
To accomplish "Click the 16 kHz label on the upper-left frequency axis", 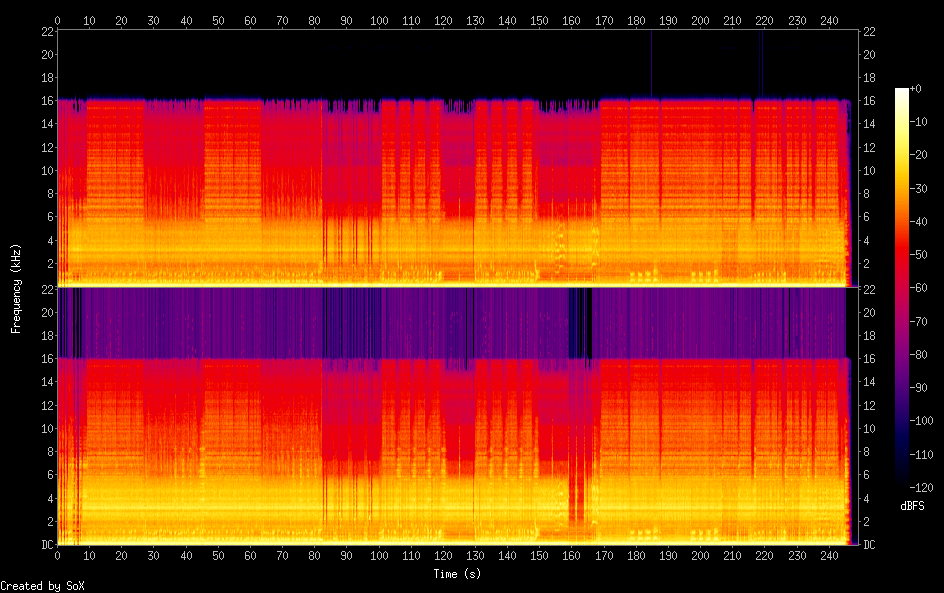I will click(x=46, y=101).
